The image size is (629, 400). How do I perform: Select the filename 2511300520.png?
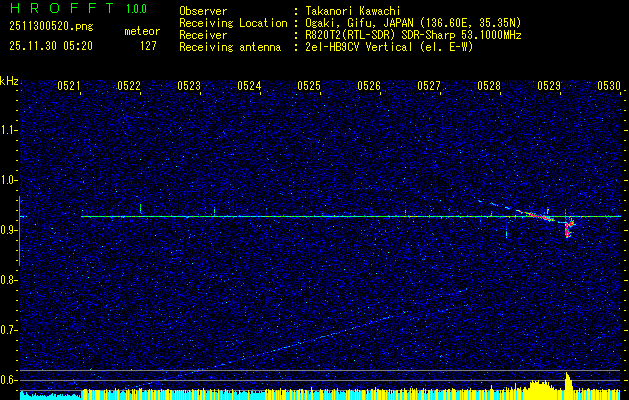(x=51, y=27)
